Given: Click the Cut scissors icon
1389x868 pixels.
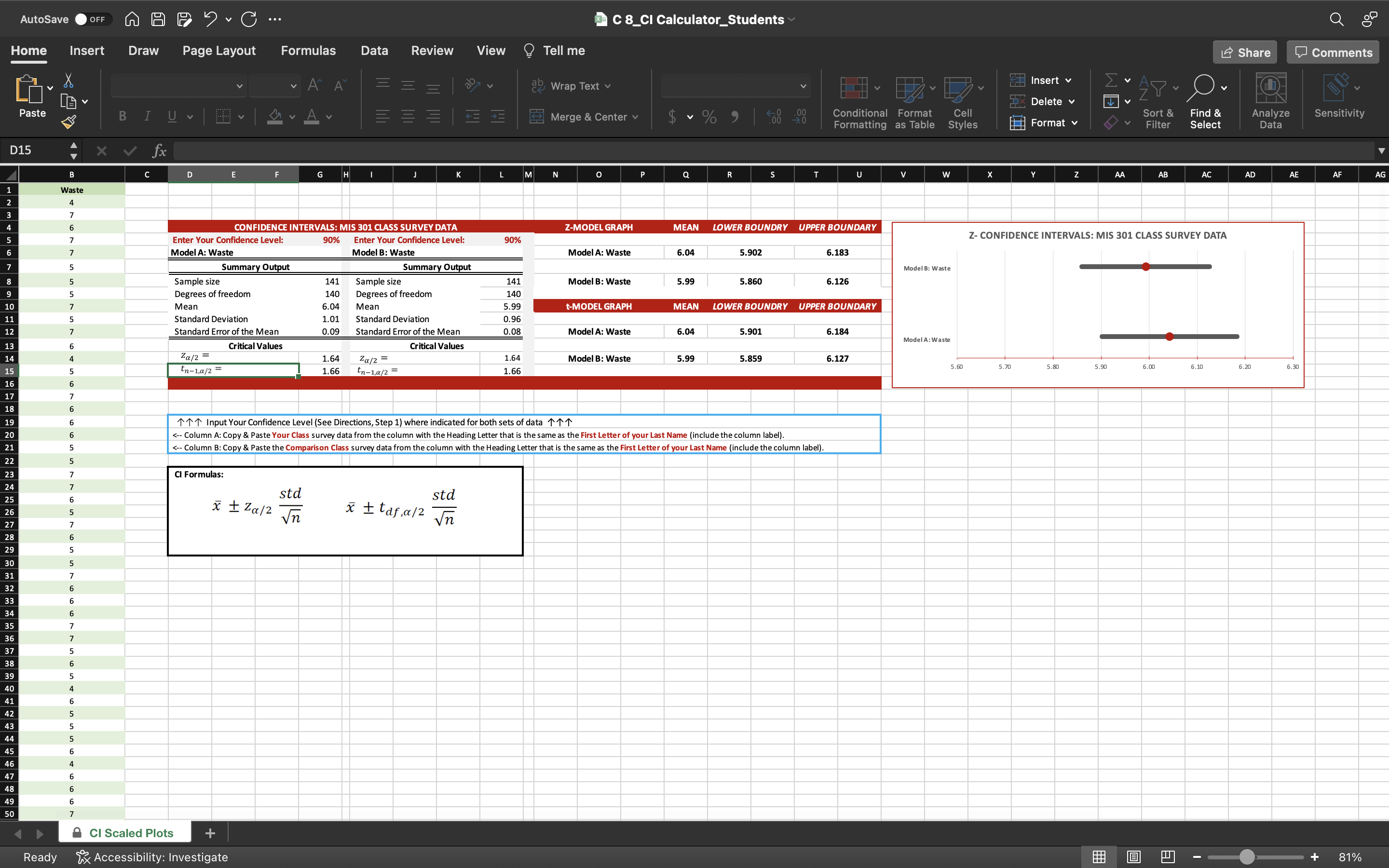Looking at the screenshot, I should tap(68, 81).
